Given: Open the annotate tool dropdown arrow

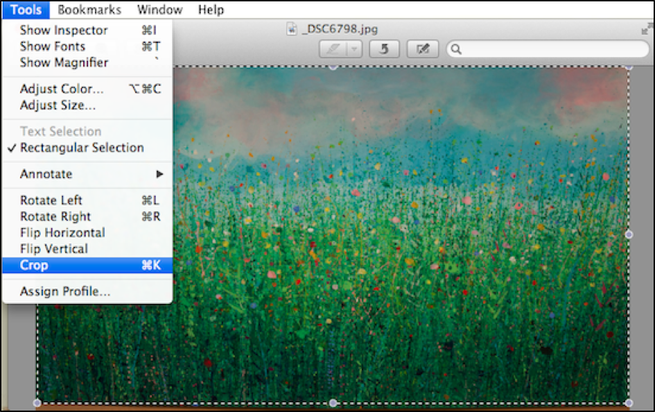Looking at the screenshot, I should pyautogui.click(x=354, y=49).
